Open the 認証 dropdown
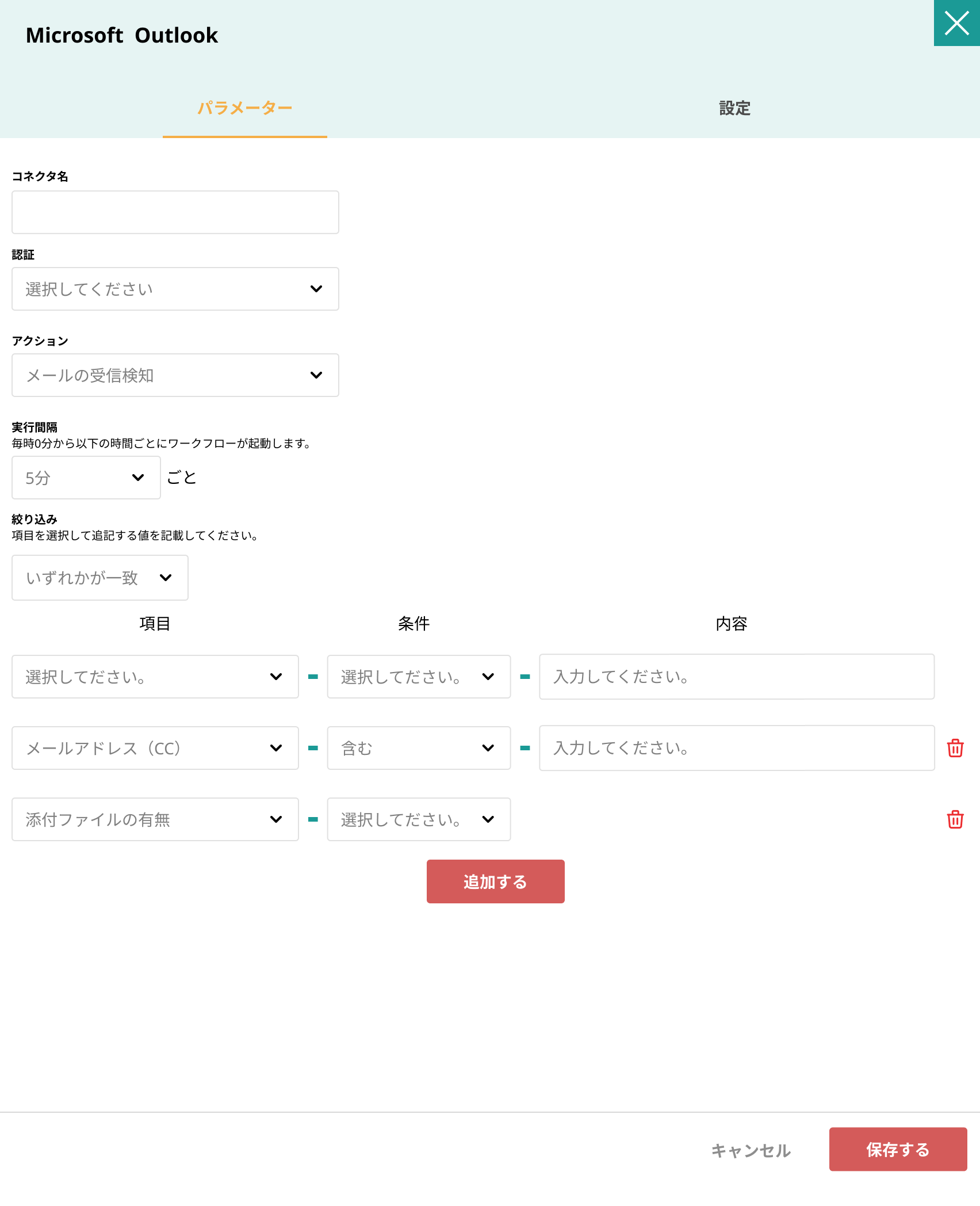The width and height of the screenshot is (980, 1206). pos(175,289)
